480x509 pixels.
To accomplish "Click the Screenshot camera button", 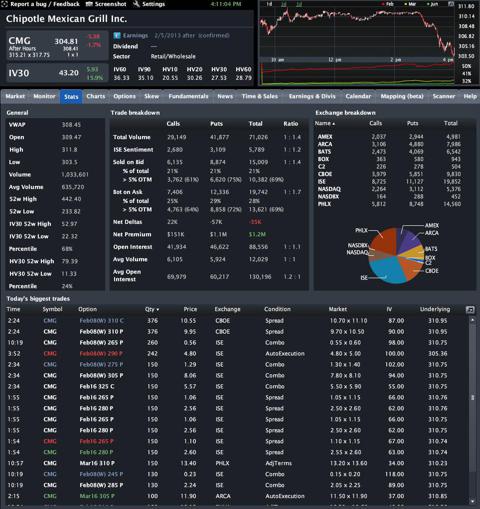I will (x=106, y=4).
